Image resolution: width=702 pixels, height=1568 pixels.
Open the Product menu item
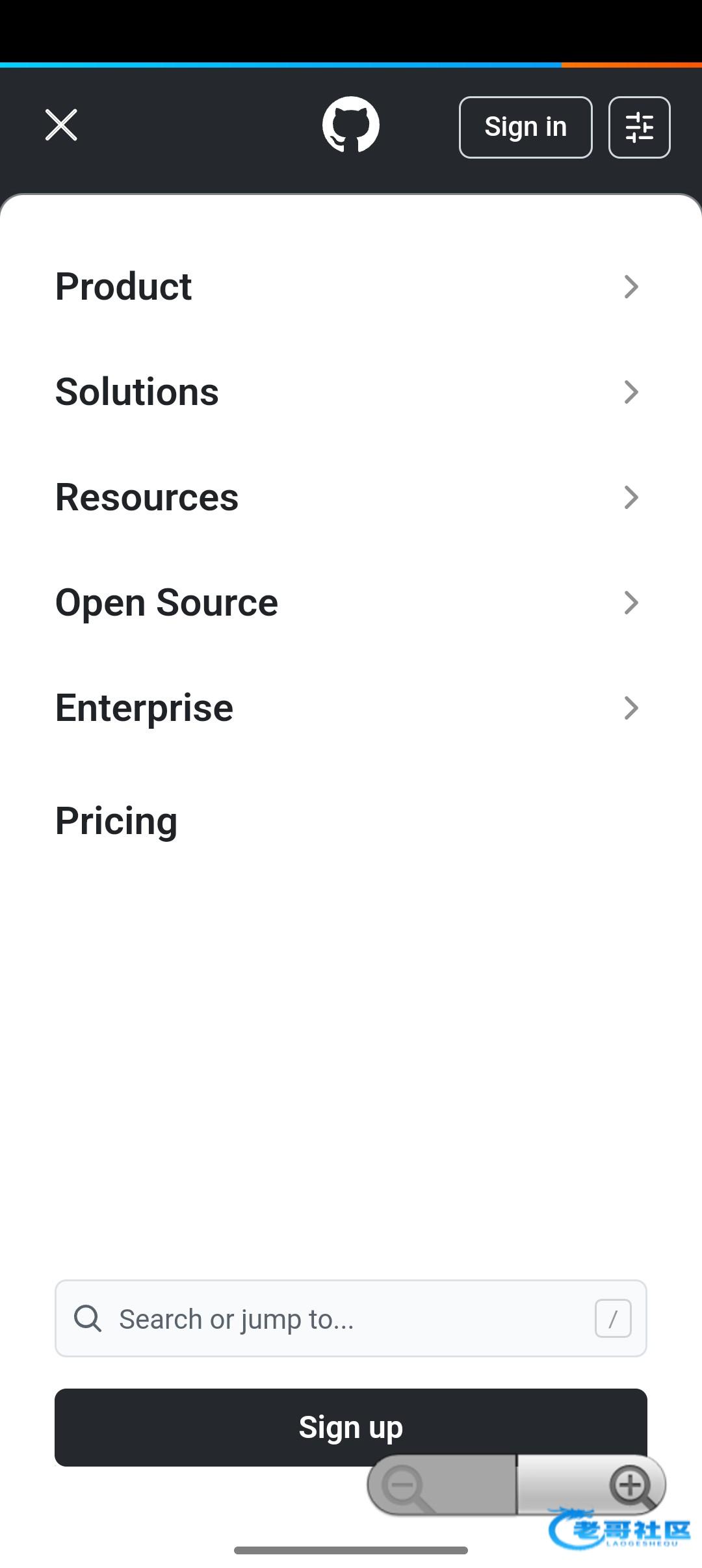coord(123,287)
